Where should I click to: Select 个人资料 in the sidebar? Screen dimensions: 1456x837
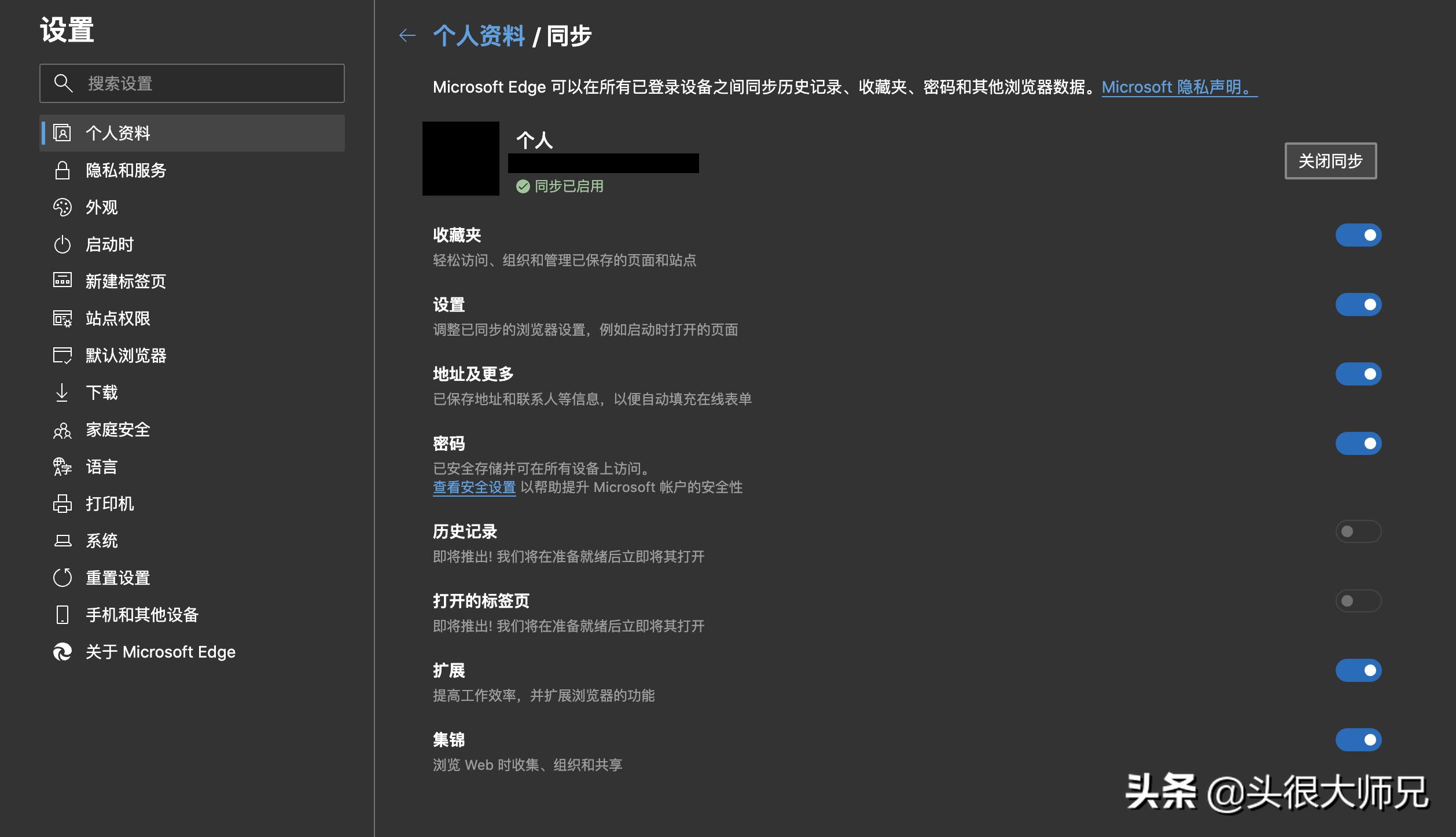[117, 133]
